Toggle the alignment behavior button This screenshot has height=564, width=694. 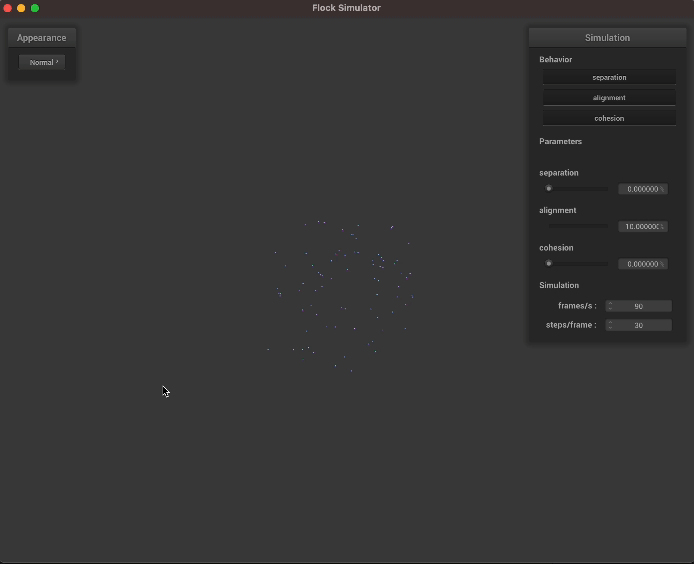point(609,98)
